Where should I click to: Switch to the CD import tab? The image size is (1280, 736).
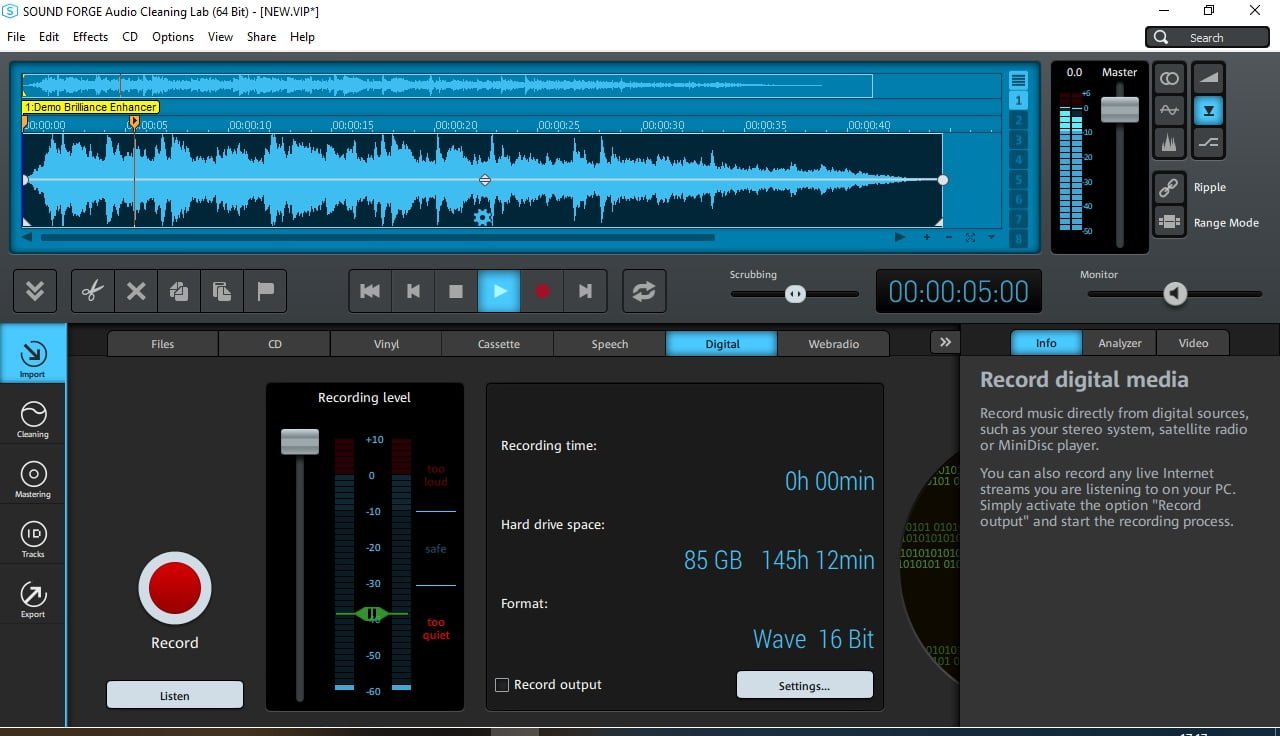(275, 343)
